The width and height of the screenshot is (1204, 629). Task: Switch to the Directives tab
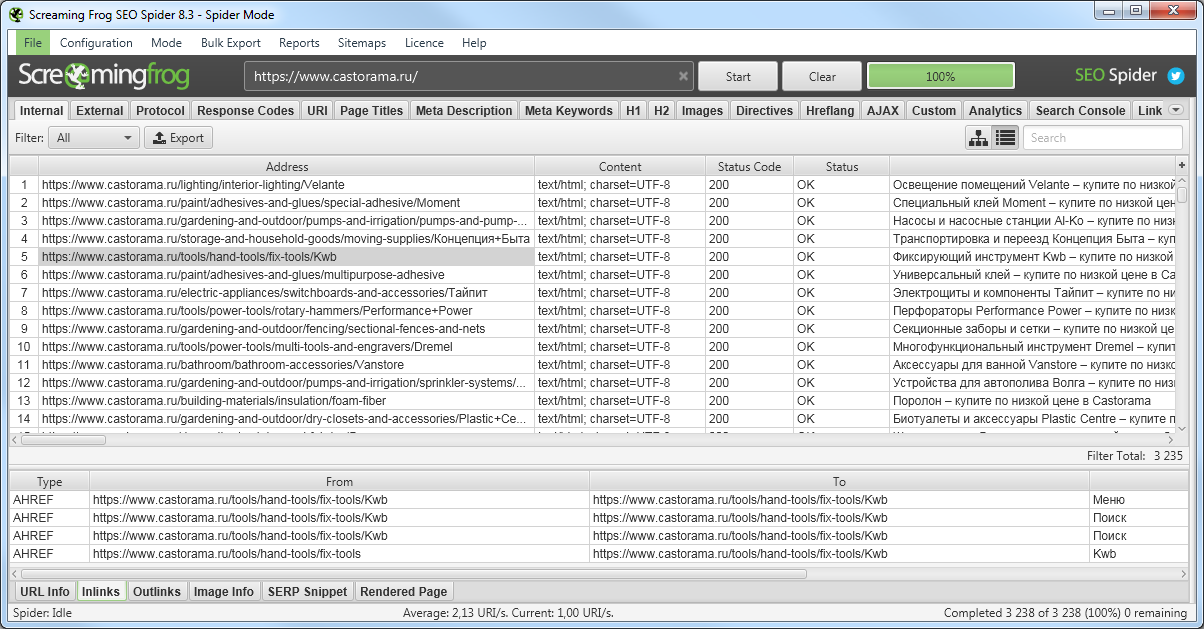coord(765,111)
